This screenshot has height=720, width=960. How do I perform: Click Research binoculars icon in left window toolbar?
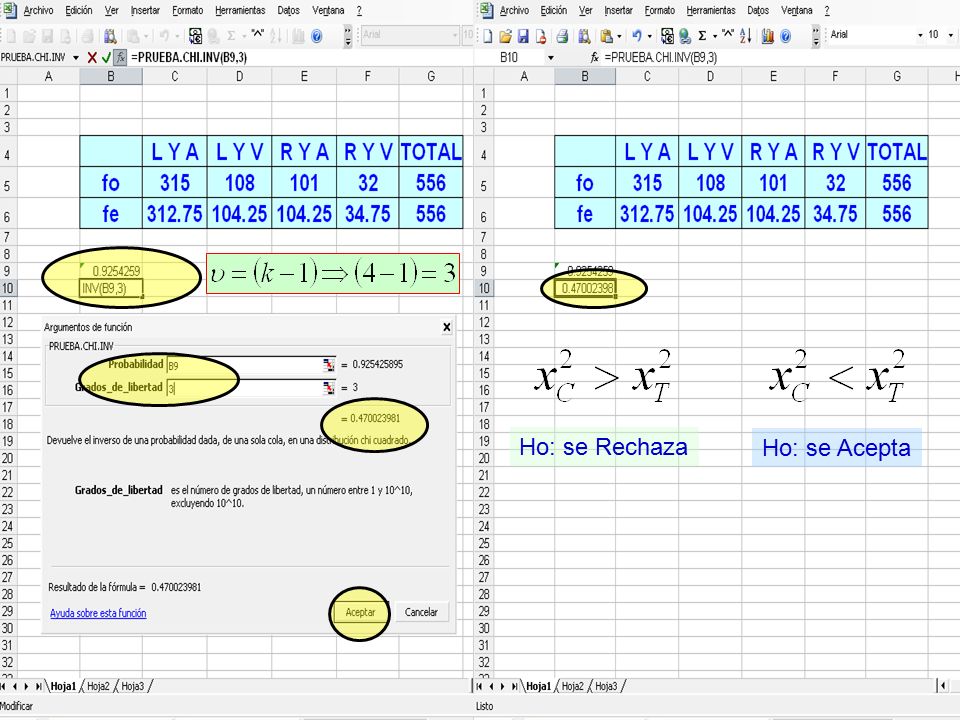pyautogui.click(x=110, y=36)
